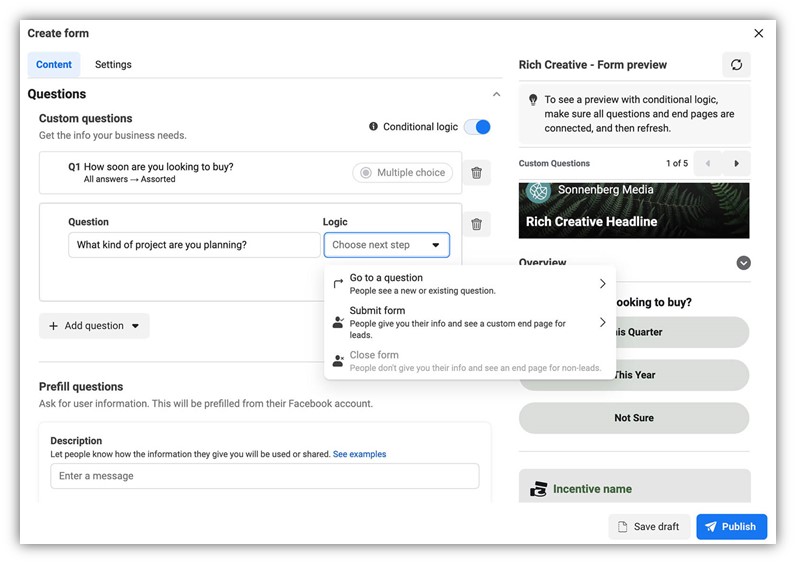The image size is (796, 564).
Task: Click the Publish button
Action: [732, 526]
